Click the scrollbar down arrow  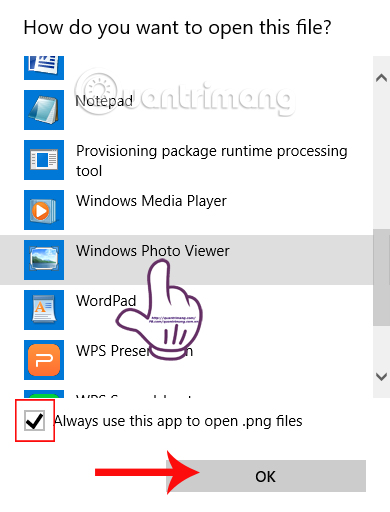tap(381, 377)
